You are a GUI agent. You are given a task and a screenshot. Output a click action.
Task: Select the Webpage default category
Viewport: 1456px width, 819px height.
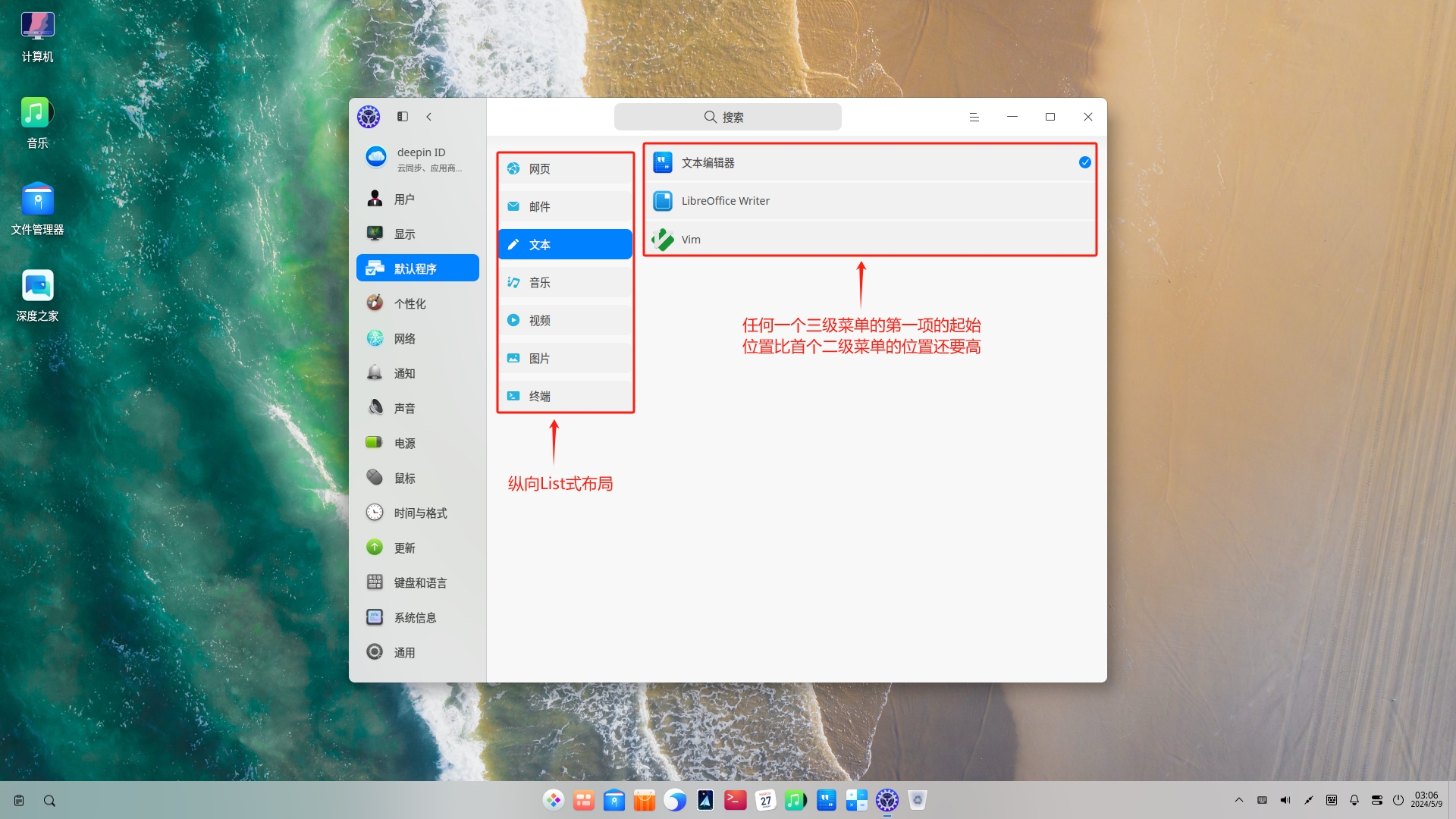point(565,168)
